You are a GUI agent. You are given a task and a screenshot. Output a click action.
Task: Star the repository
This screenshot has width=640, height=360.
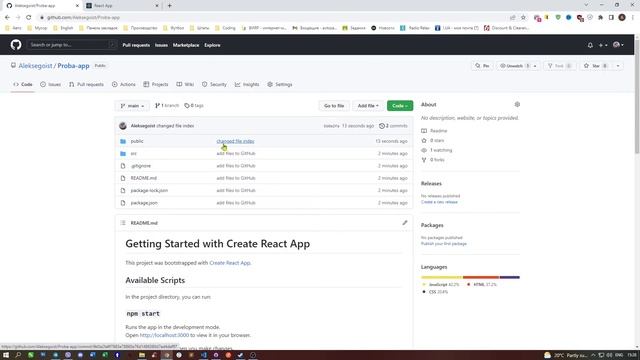(x=596, y=66)
